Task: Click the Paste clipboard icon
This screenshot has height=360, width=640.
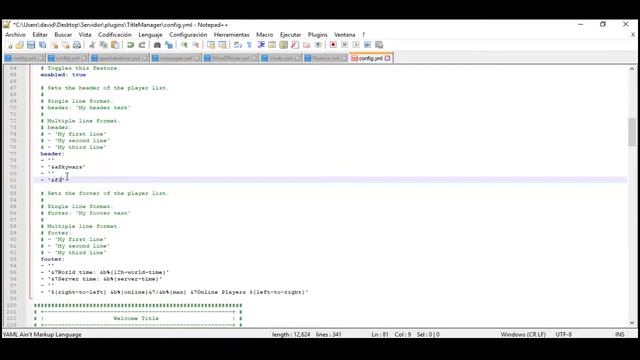Action: click(x=115, y=45)
